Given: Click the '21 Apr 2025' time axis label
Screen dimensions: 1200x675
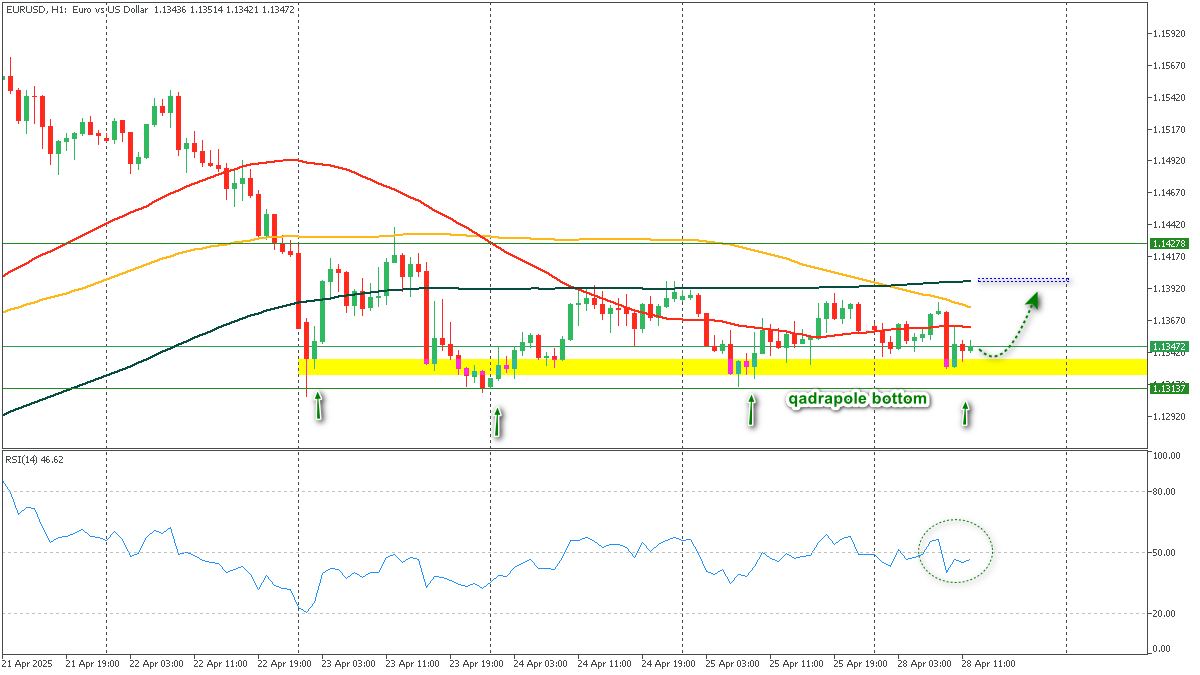Looking at the screenshot, I should coord(28,663).
